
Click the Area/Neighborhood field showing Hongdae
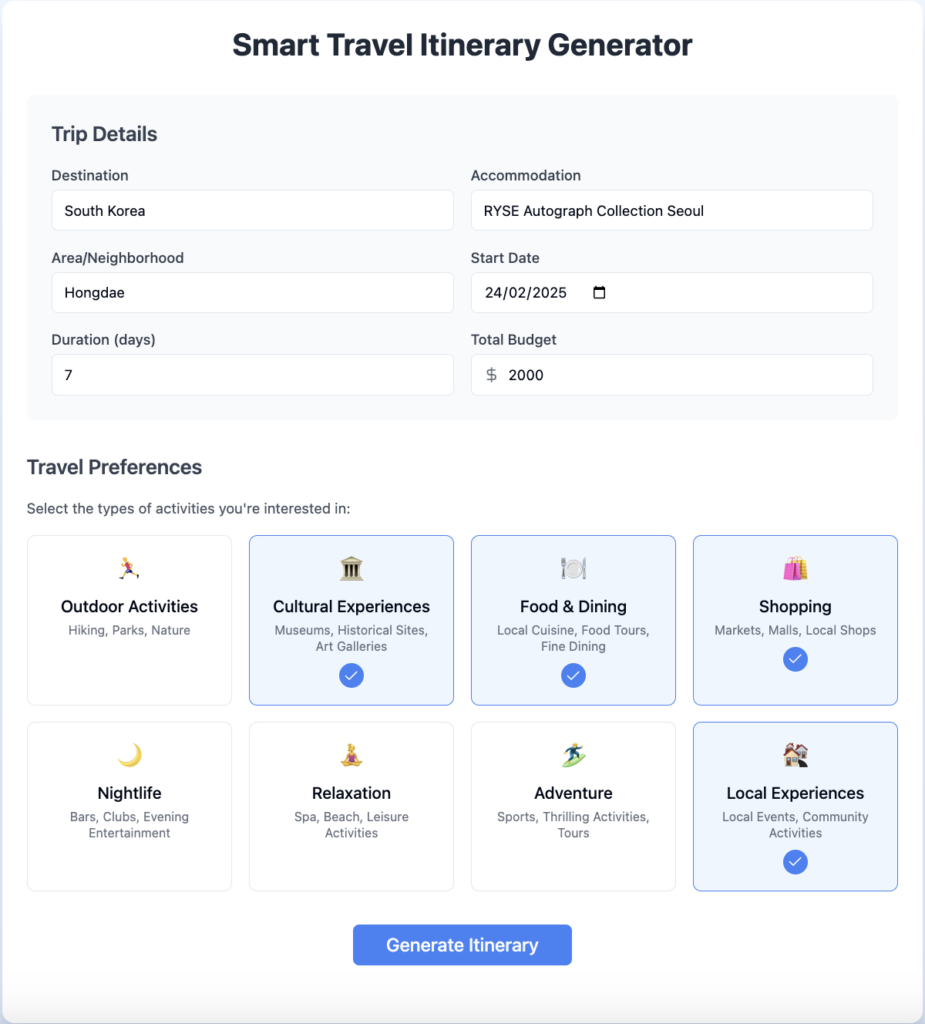252,293
